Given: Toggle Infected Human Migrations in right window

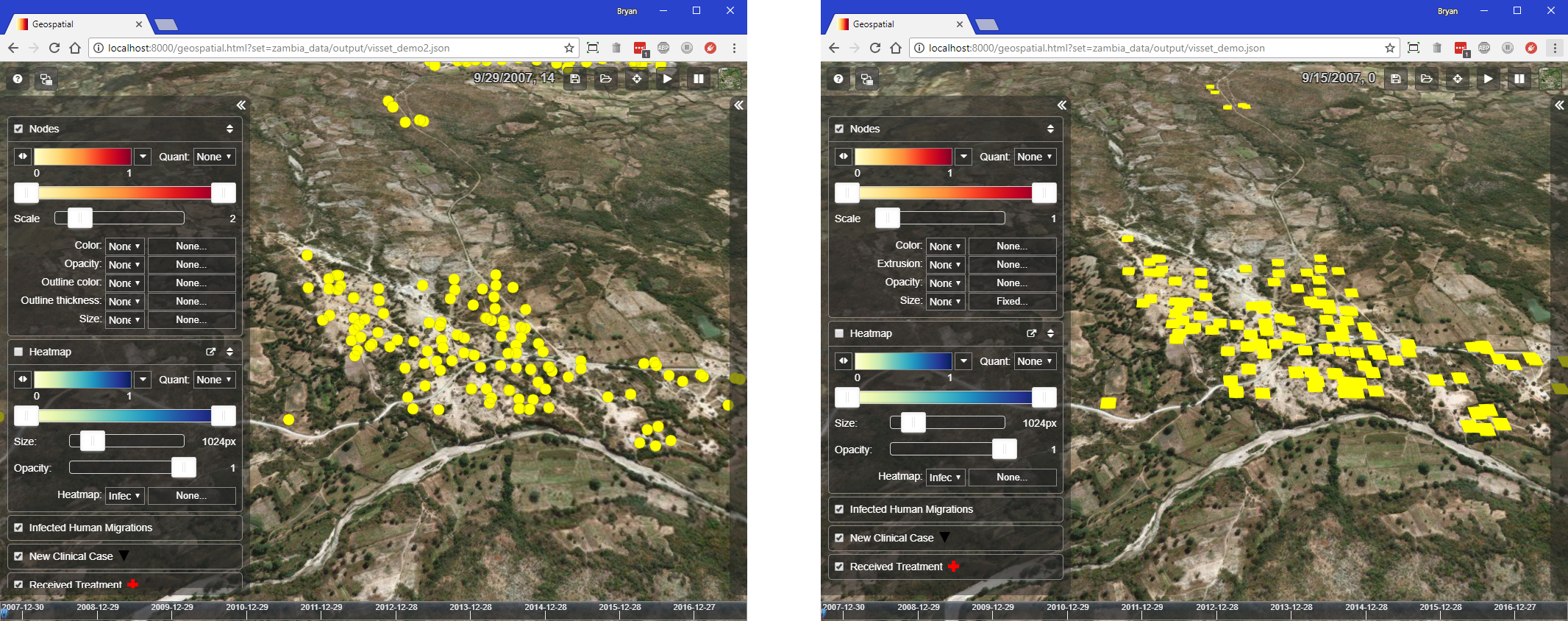Looking at the screenshot, I should [839, 509].
